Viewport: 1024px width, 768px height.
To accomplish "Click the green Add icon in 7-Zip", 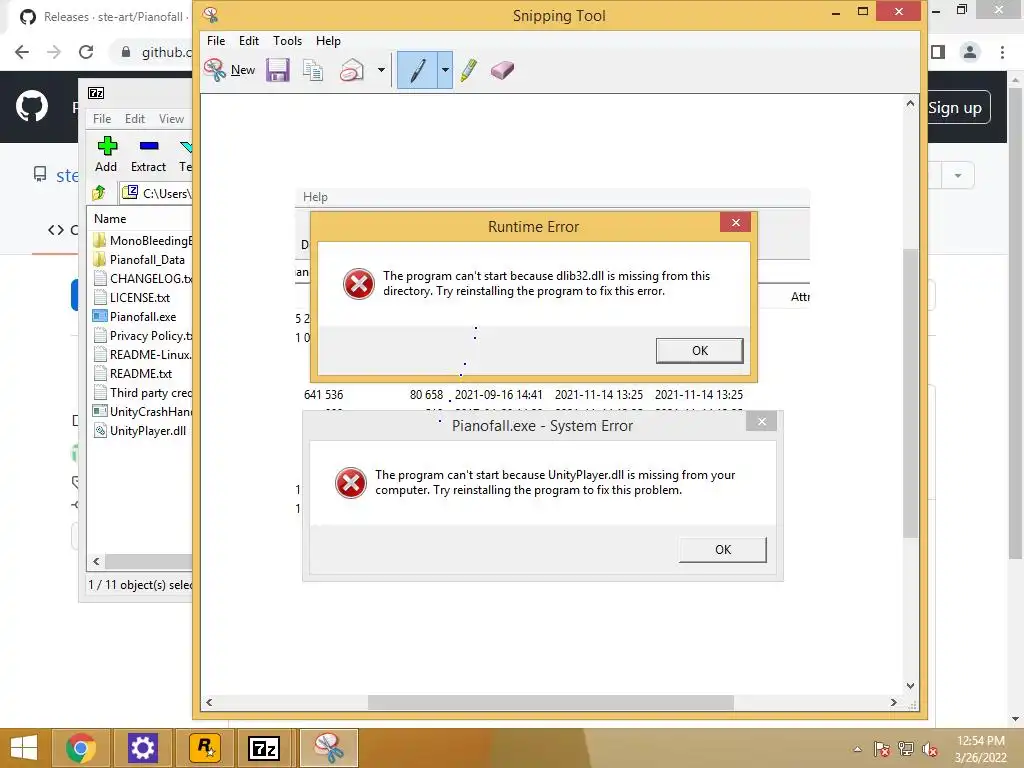I will click(106, 146).
